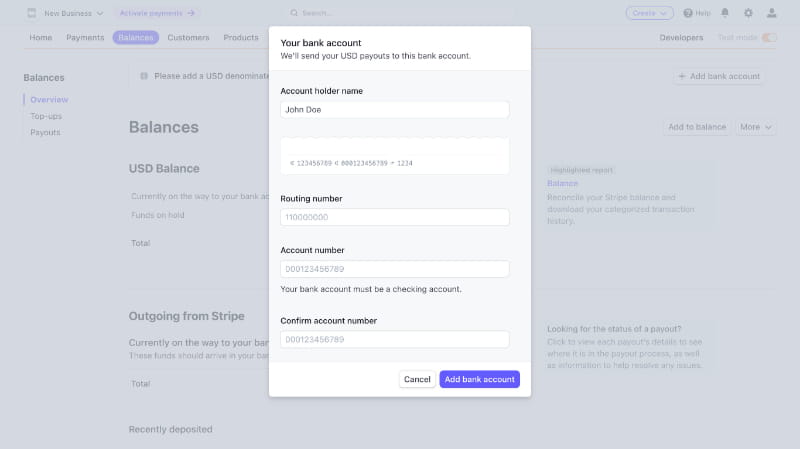Viewport: 800px width, 449px height.
Task: Select Payouts in the Balances sidebar
Action: point(45,132)
